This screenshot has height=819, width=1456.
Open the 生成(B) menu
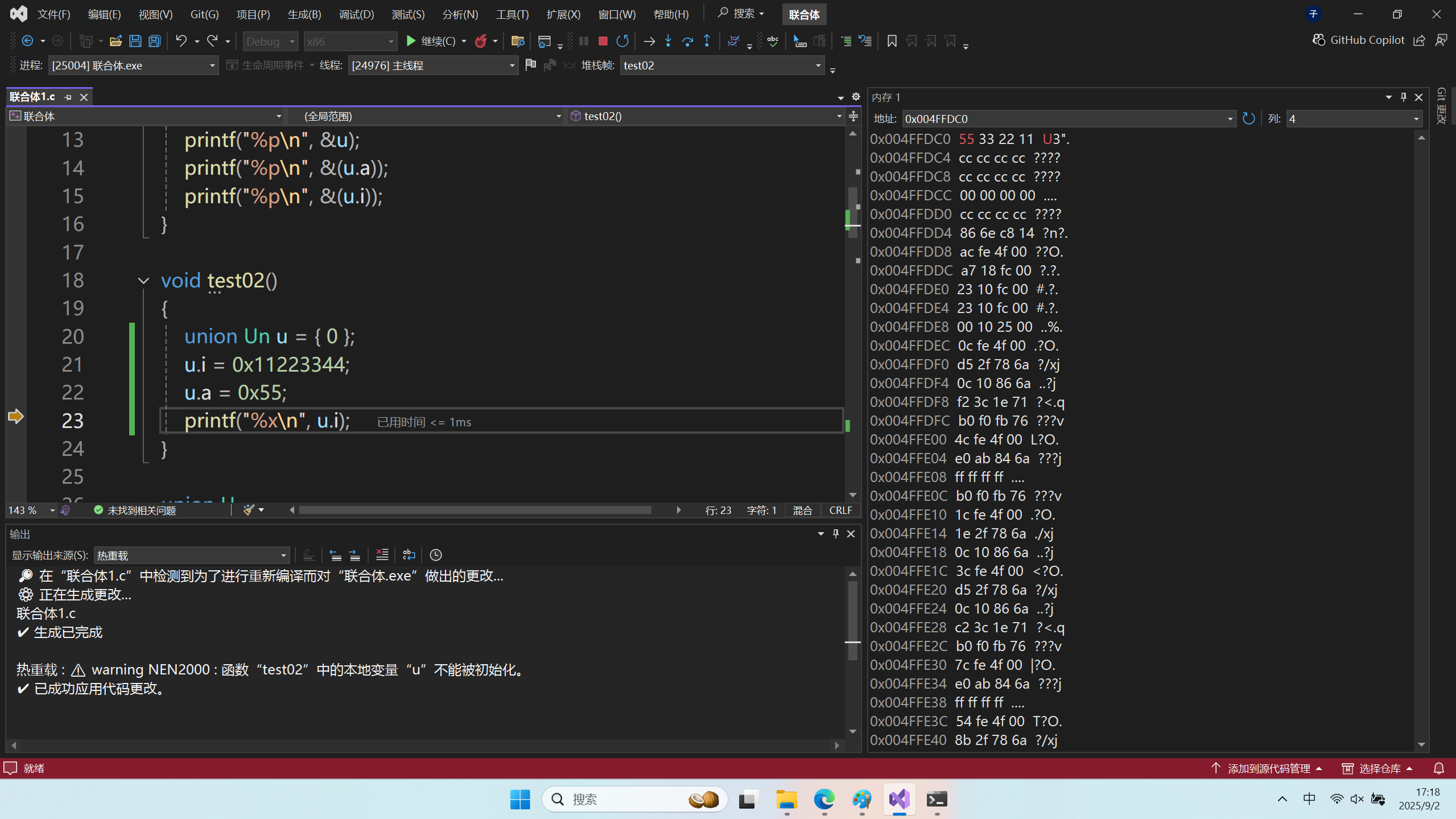[x=304, y=14]
